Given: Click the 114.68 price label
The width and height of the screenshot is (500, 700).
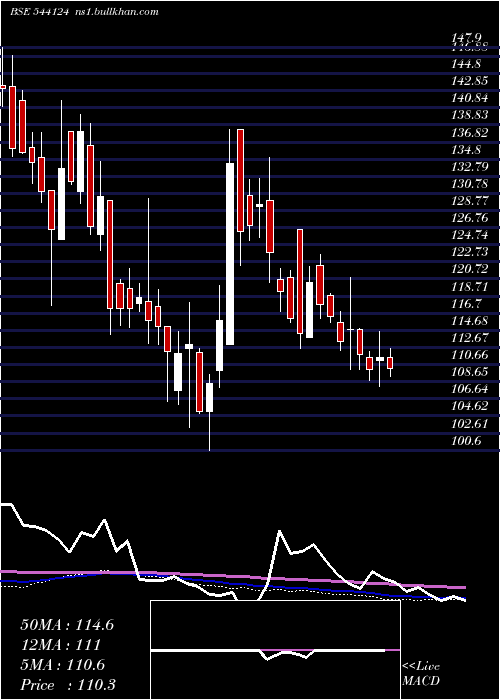Looking at the screenshot, I should click(x=470, y=321).
